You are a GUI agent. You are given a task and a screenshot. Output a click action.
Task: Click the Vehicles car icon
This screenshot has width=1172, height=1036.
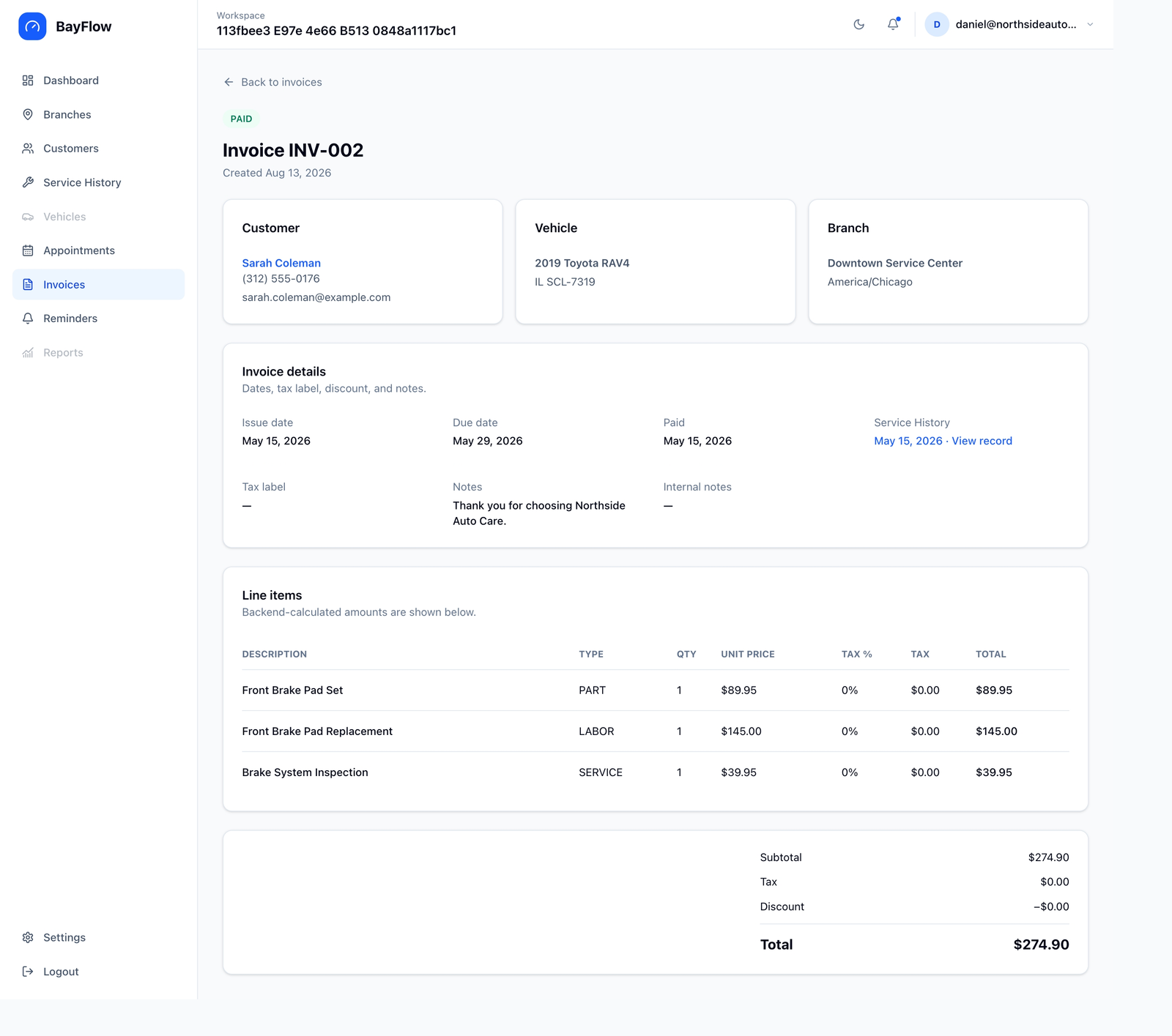28,217
